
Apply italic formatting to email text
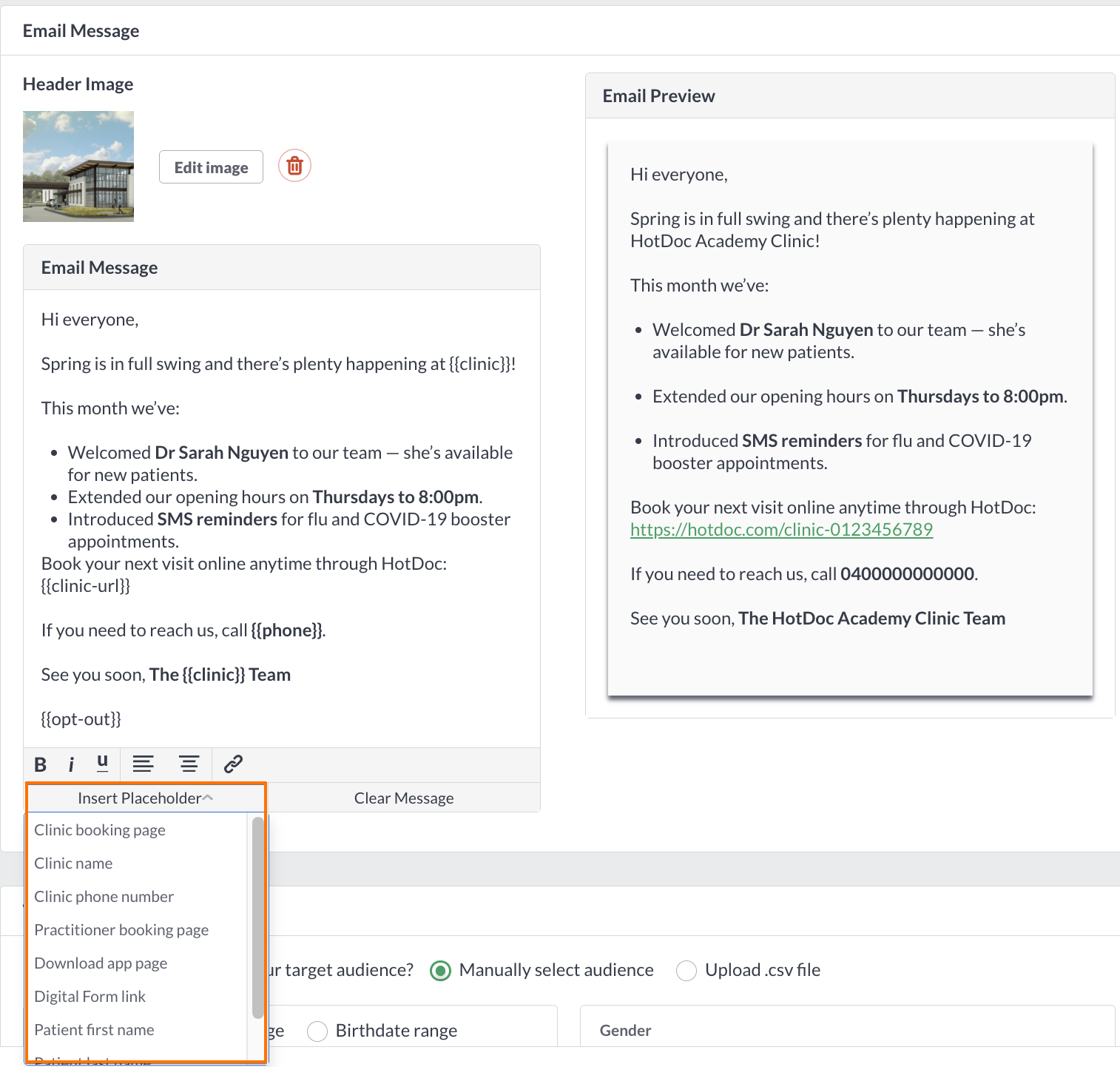click(71, 764)
